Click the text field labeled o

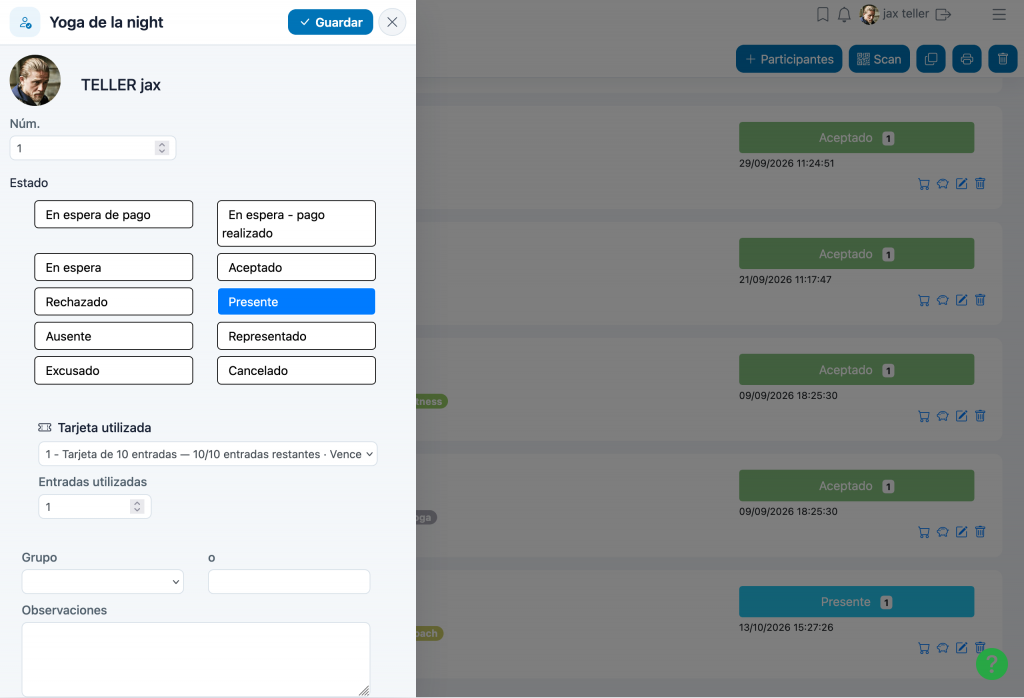289,581
